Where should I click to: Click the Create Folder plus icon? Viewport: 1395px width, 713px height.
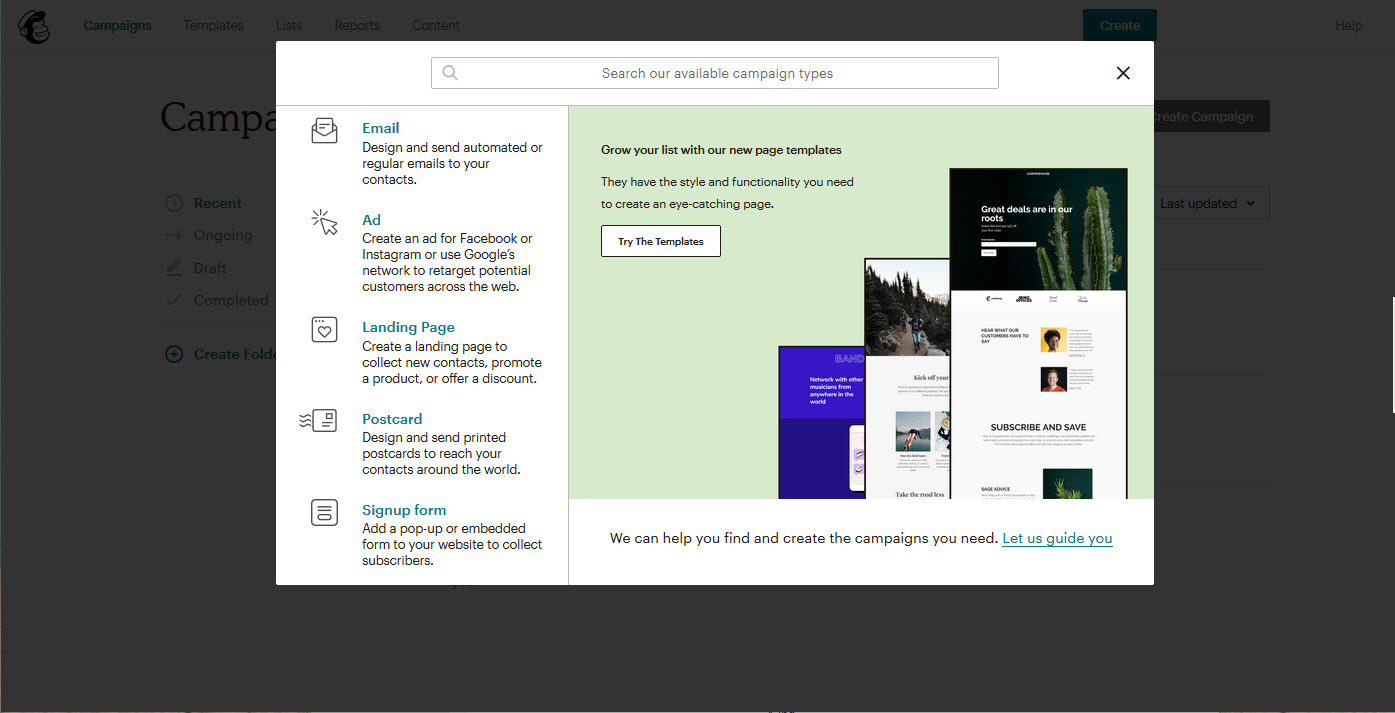click(173, 353)
